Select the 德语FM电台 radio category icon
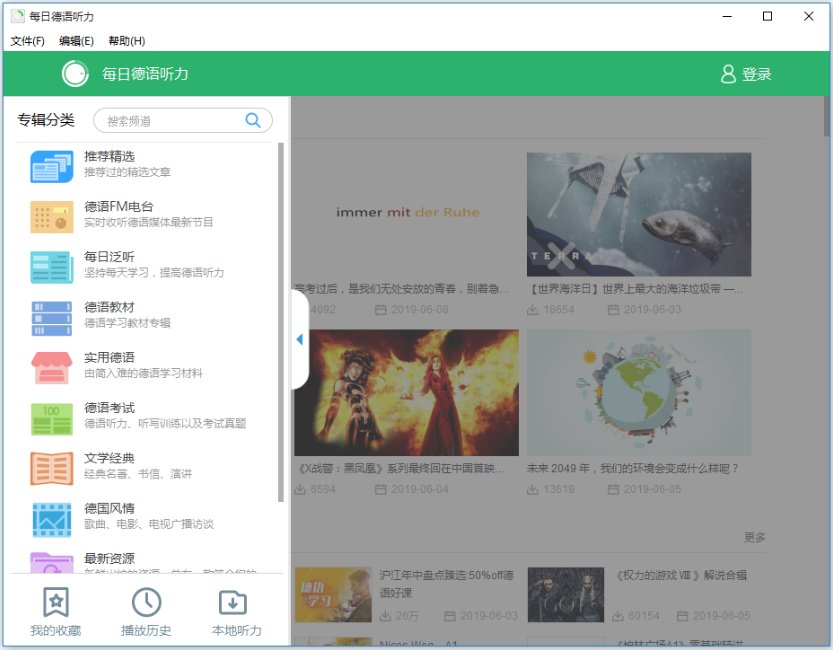 pos(52,215)
